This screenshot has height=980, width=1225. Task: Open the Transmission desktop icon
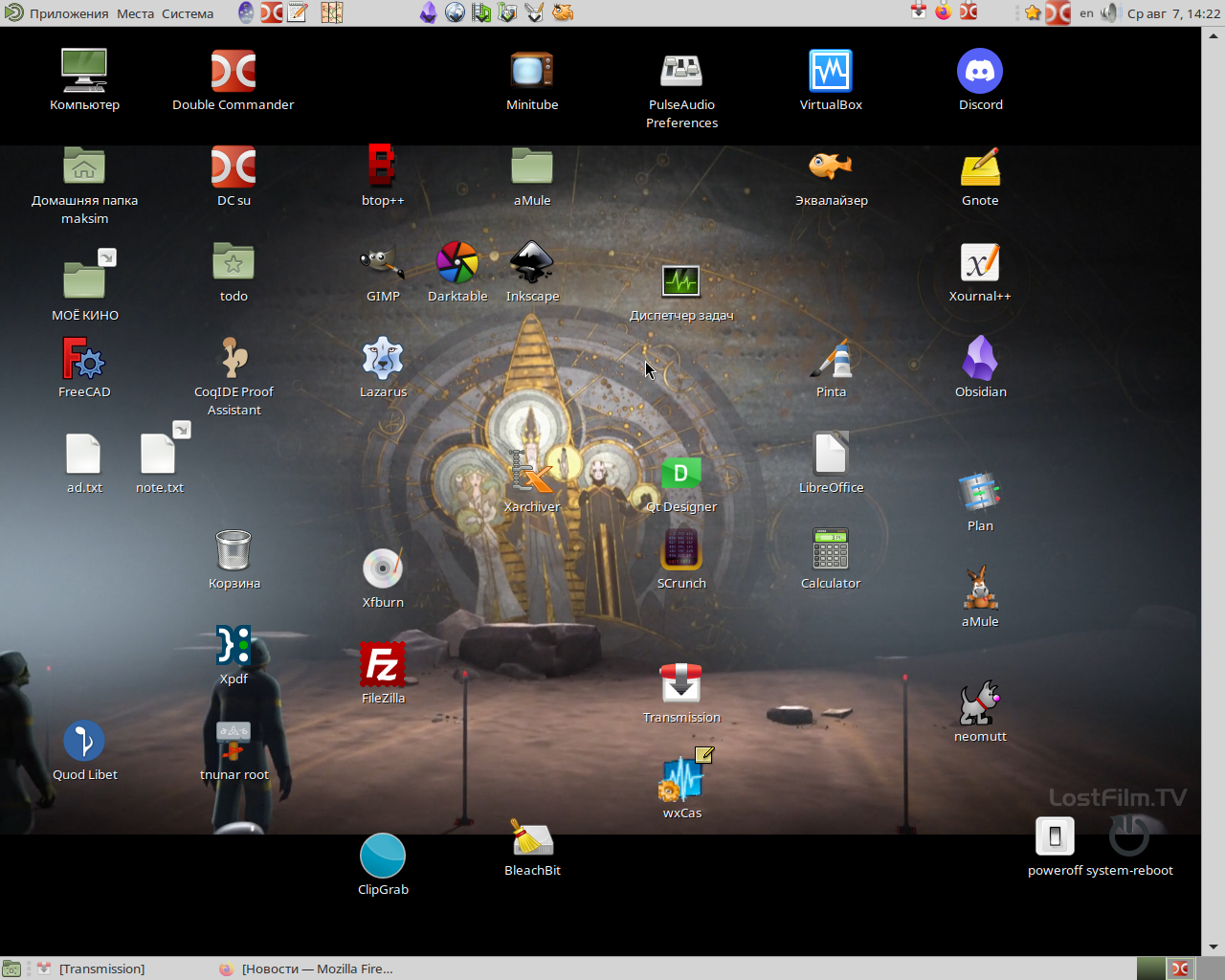coord(681,684)
